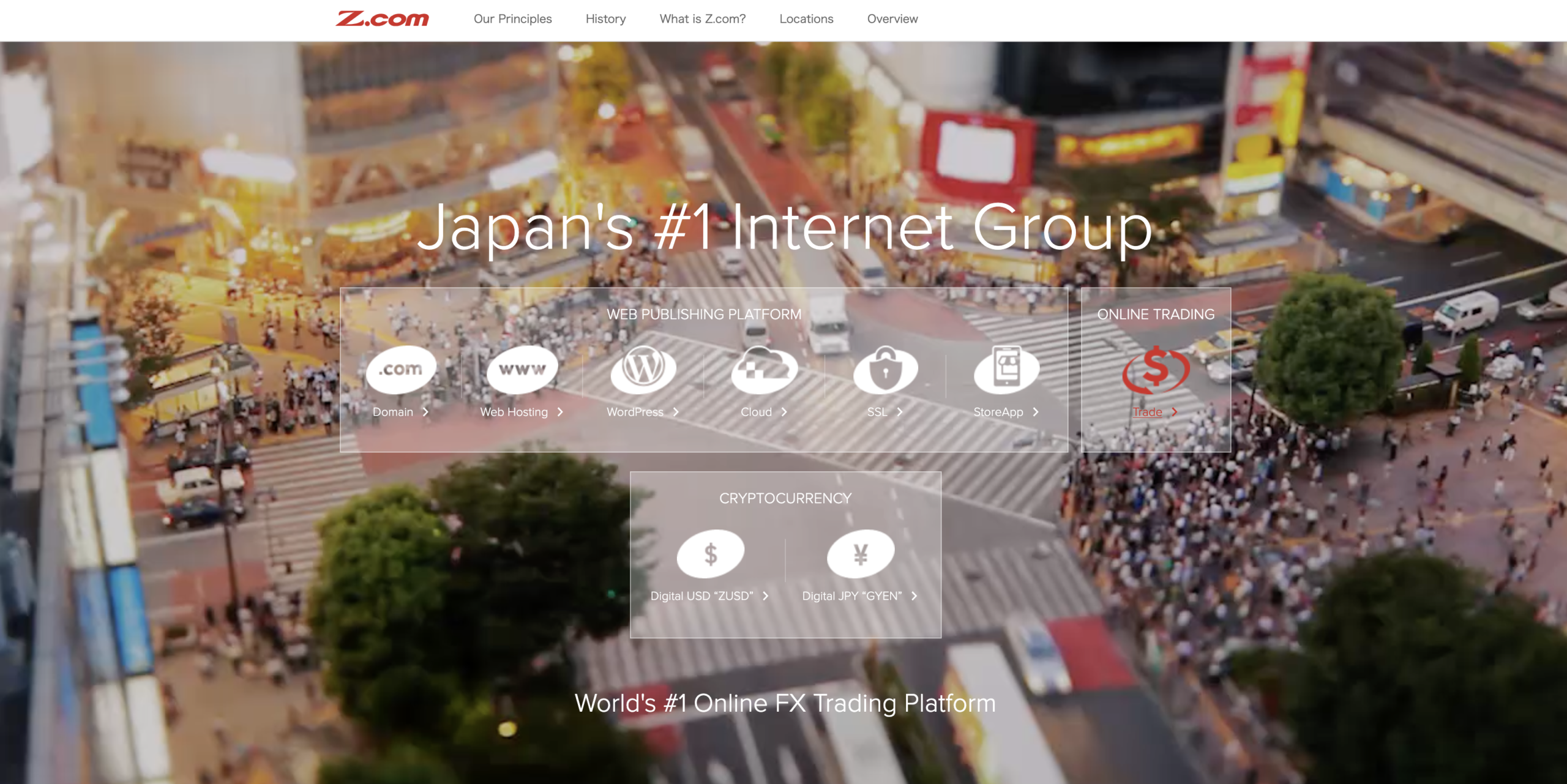Image resolution: width=1567 pixels, height=784 pixels.
Task: Open What is Z.com? navigation item
Action: [702, 19]
